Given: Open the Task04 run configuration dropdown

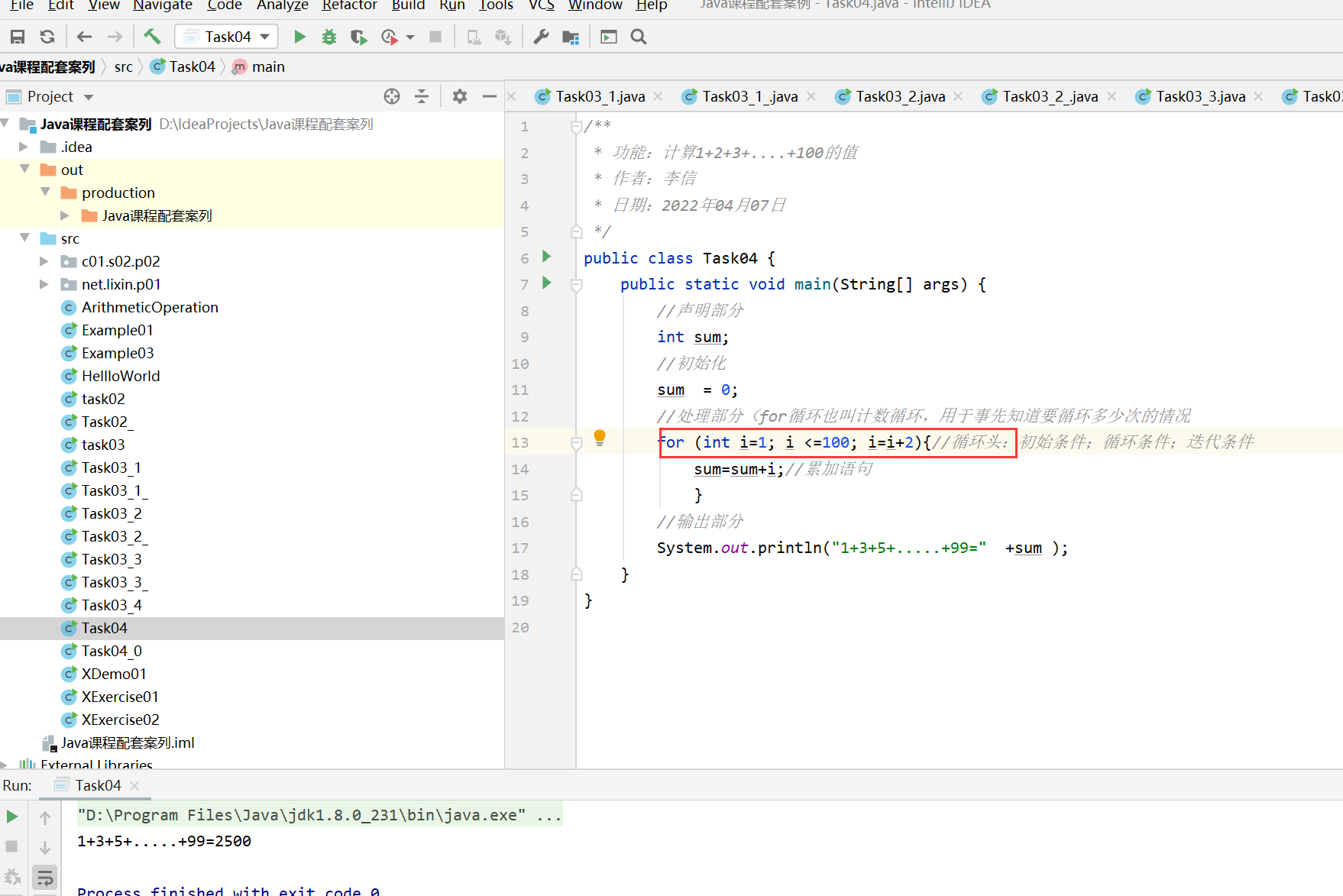Looking at the screenshot, I should coord(226,37).
